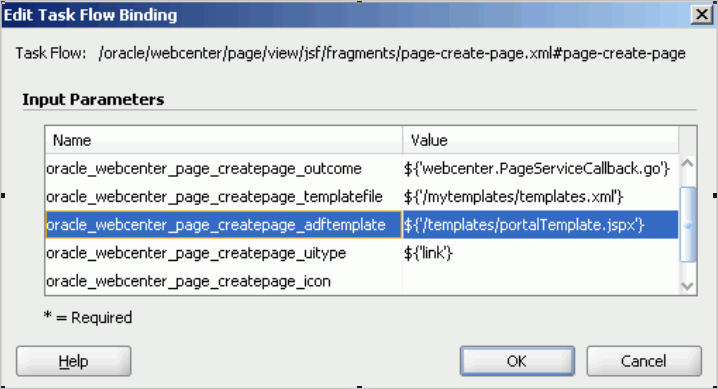Select the createpage_icon parameter row
The height and width of the screenshot is (389, 718).
click(x=362, y=281)
